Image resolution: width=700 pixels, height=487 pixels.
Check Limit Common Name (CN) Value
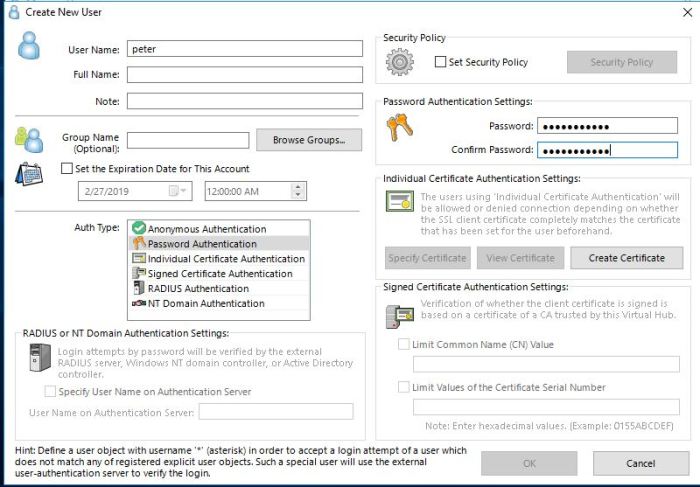point(404,344)
